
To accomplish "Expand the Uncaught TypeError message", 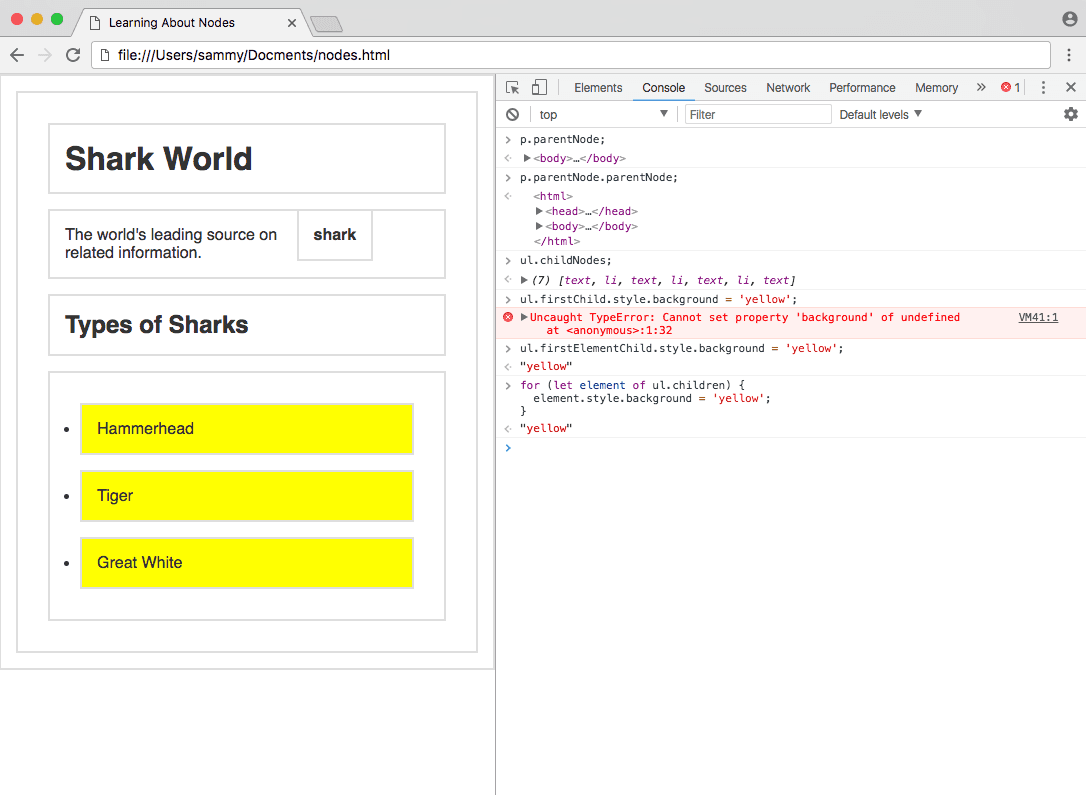I will pos(524,317).
